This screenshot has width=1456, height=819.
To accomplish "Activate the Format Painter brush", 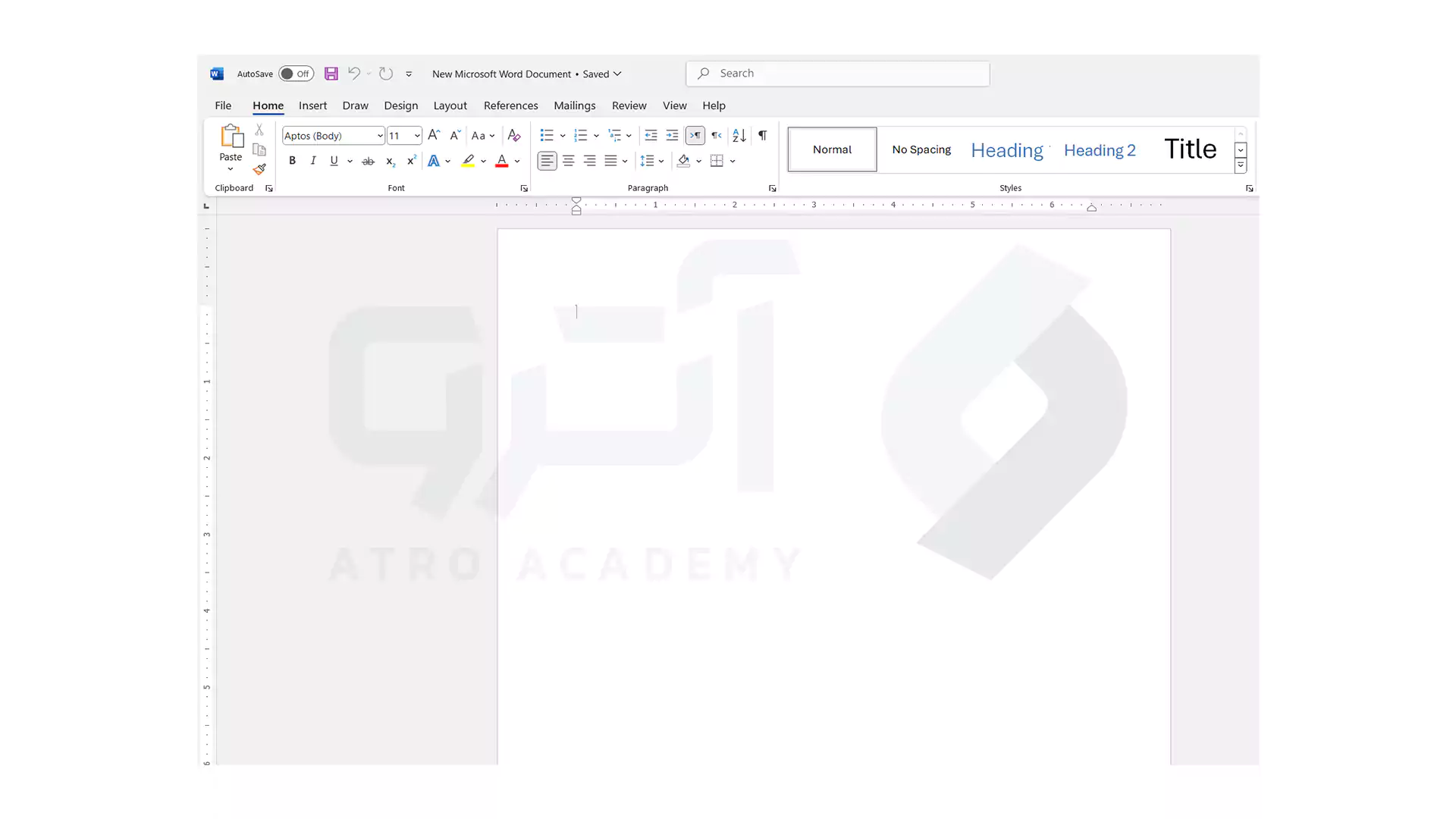I will 259,169.
